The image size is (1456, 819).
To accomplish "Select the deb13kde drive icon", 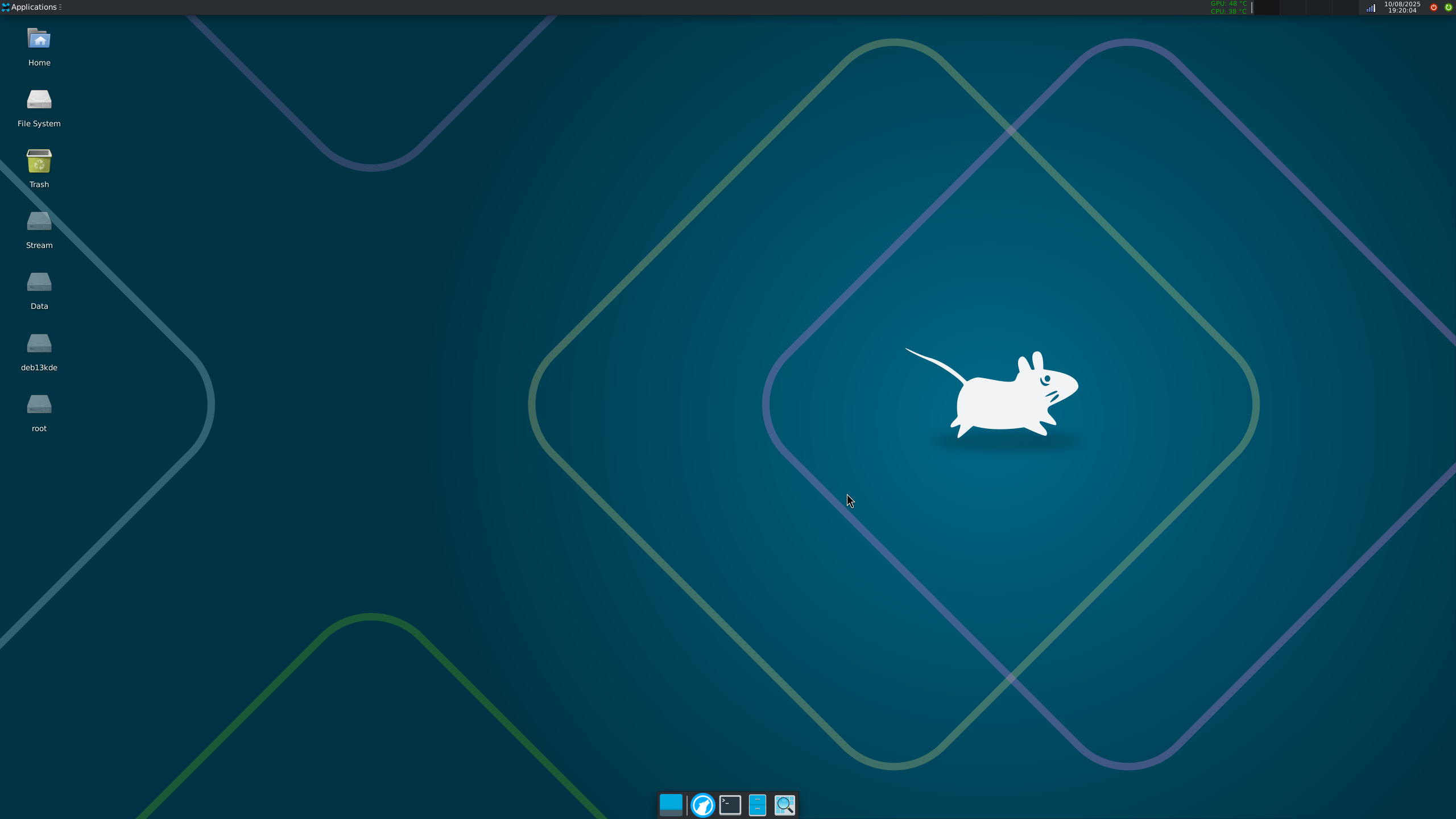I will (x=39, y=345).
